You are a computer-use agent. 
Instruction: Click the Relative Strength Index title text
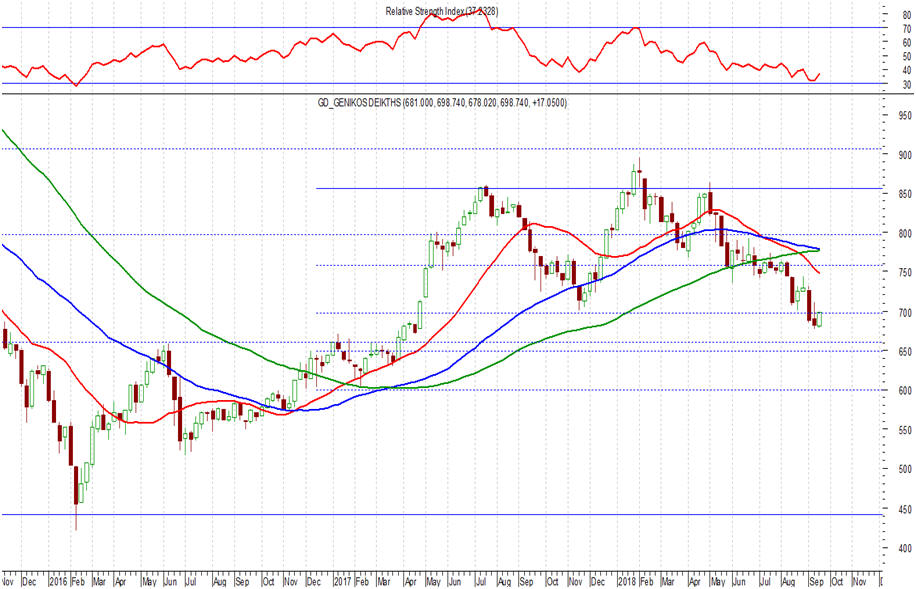(442, 11)
